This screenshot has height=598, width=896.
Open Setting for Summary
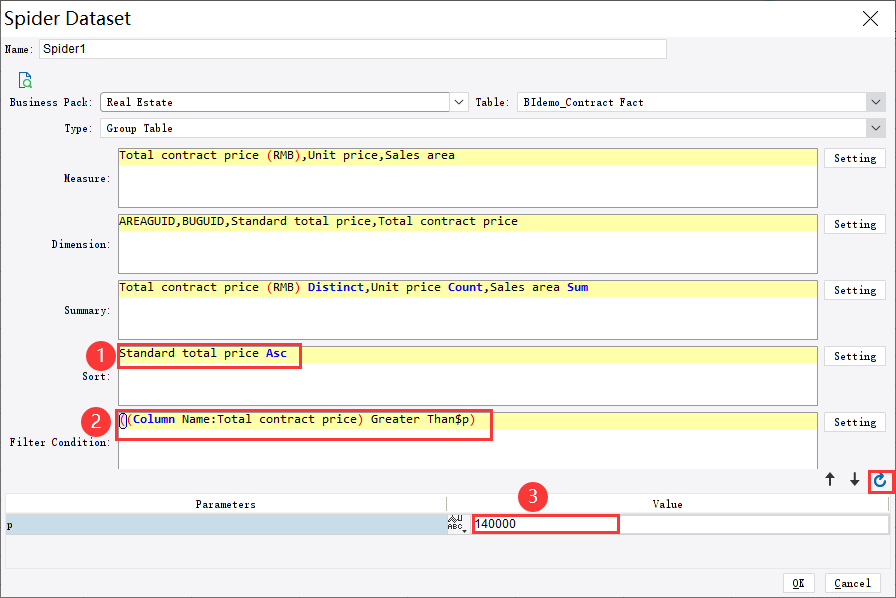855,290
